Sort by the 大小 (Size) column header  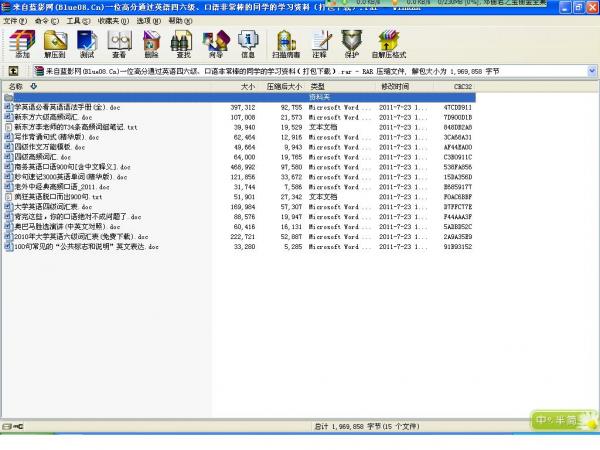[248, 86]
